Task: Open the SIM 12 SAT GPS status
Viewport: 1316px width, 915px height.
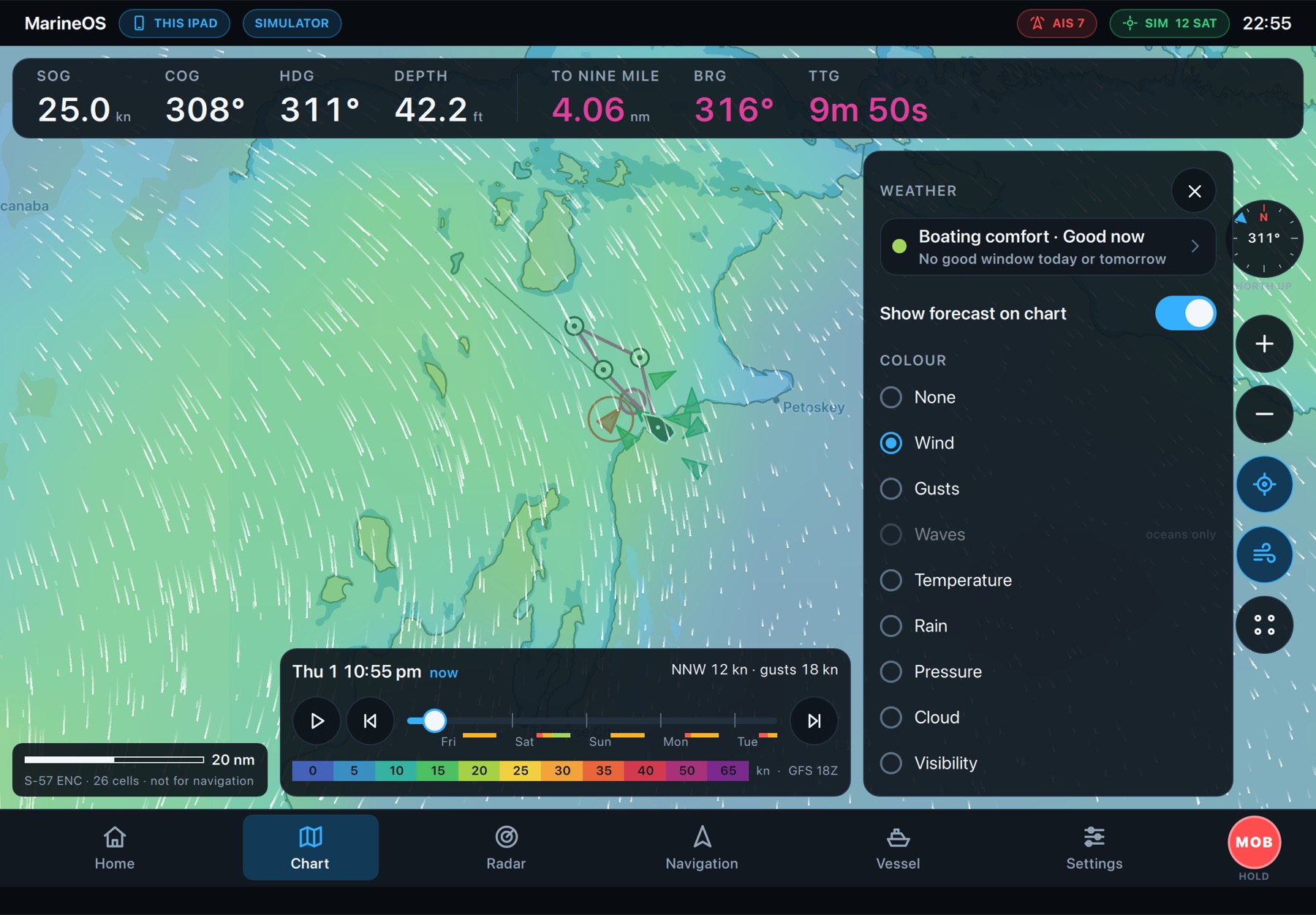Action: pyautogui.click(x=1169, y=23)
